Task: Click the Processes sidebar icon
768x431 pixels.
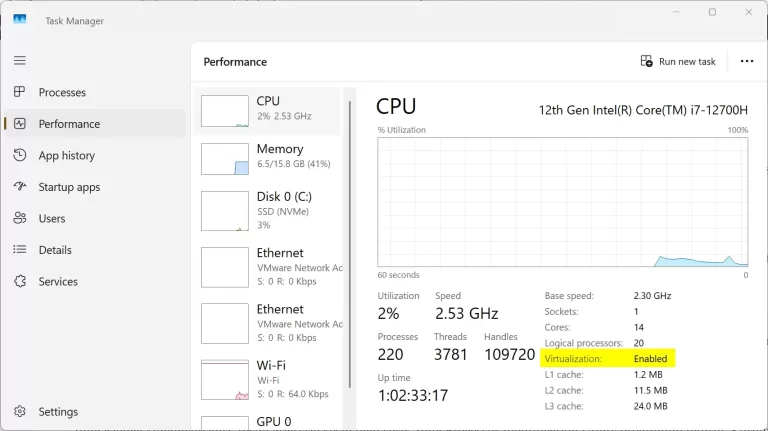Action: coord(20,92)
